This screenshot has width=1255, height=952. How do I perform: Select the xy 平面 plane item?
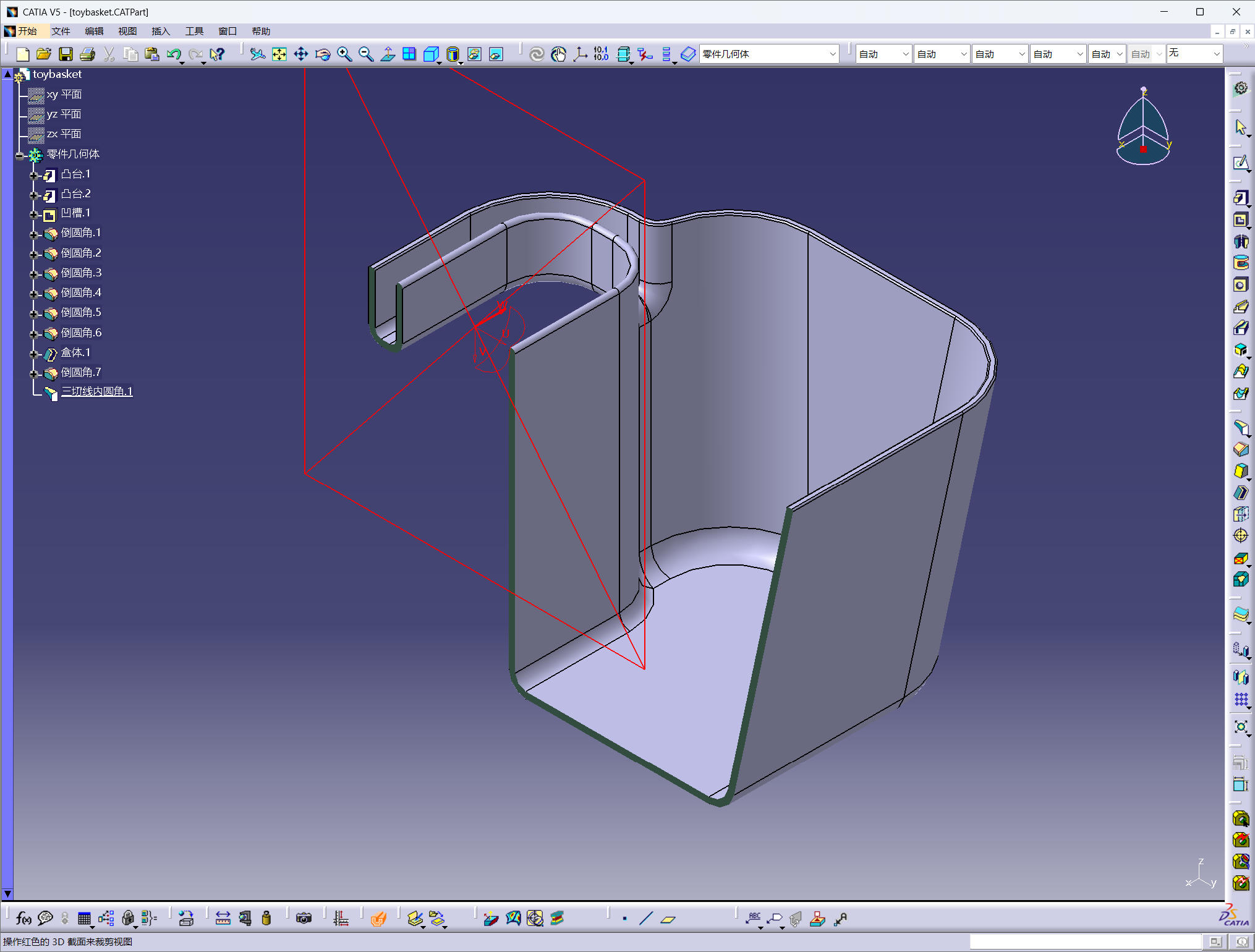coord(64,95)
